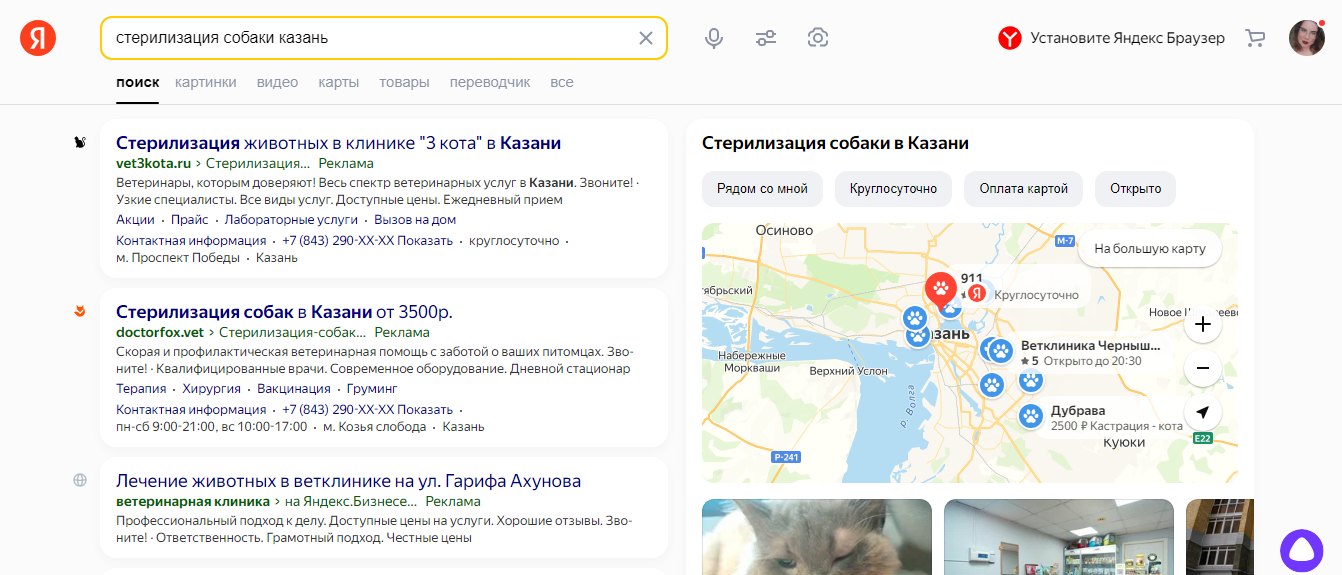Zoom out on the map

1203,368
